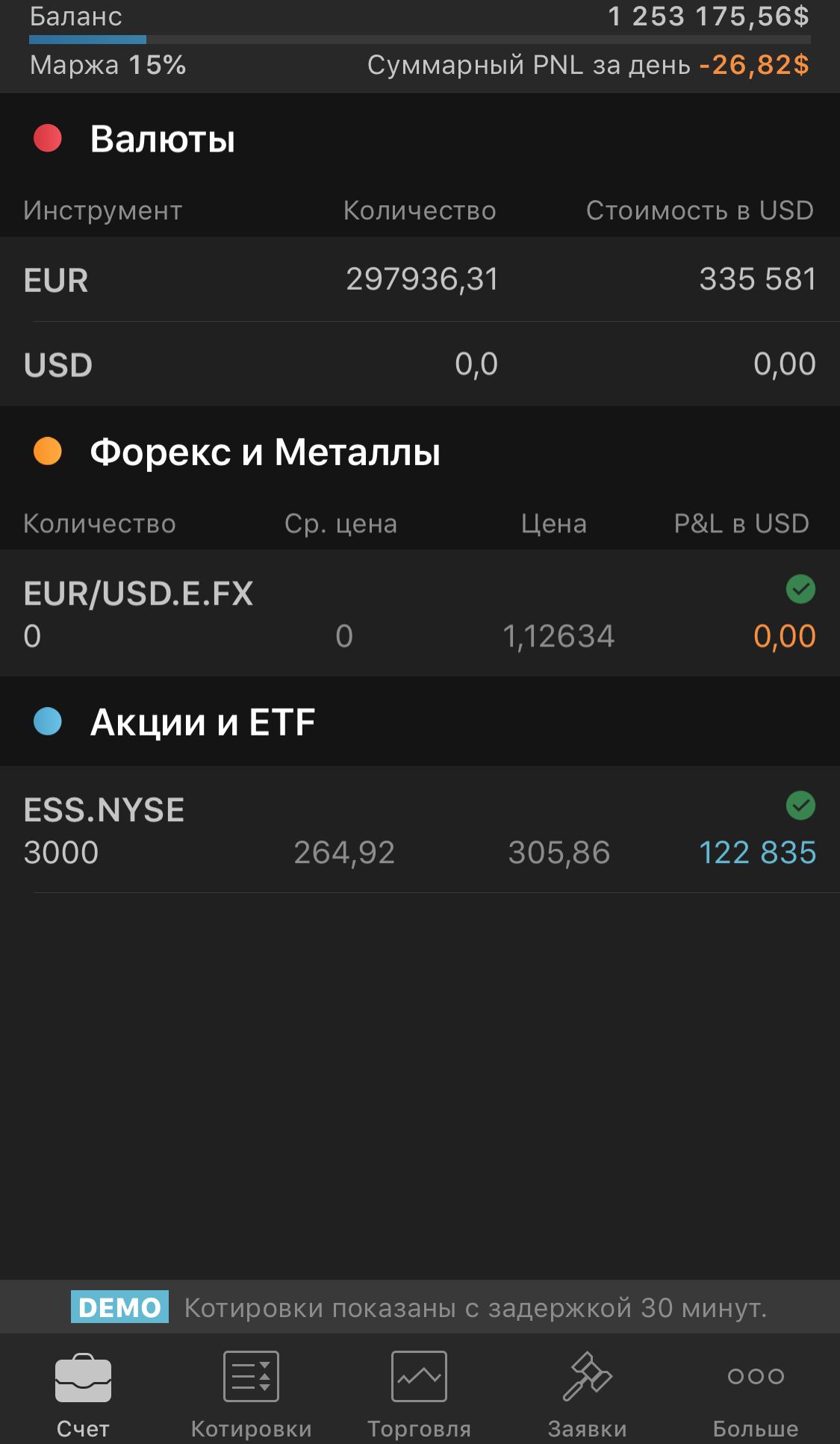Tap the Суммарный PNL за день value
Viewport: 840px width, 1444px height.
click(x=753, y=65)
